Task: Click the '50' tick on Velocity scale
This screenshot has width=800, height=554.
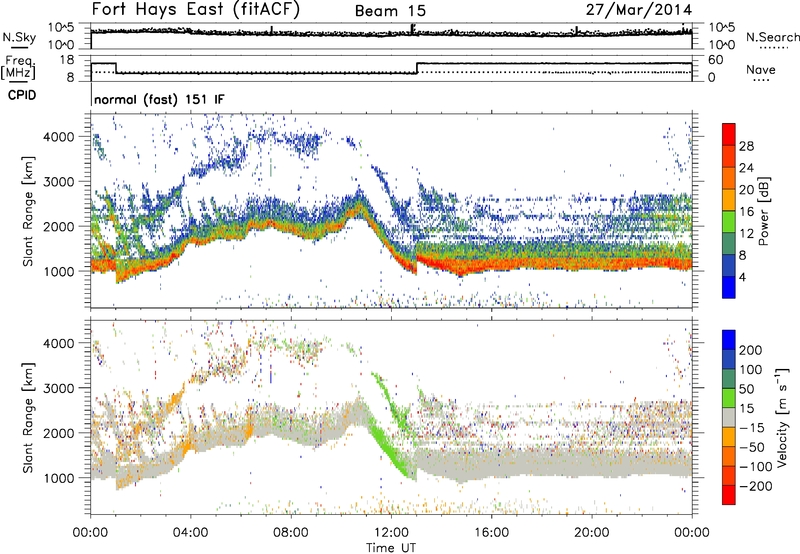Action: click(746, 389)
